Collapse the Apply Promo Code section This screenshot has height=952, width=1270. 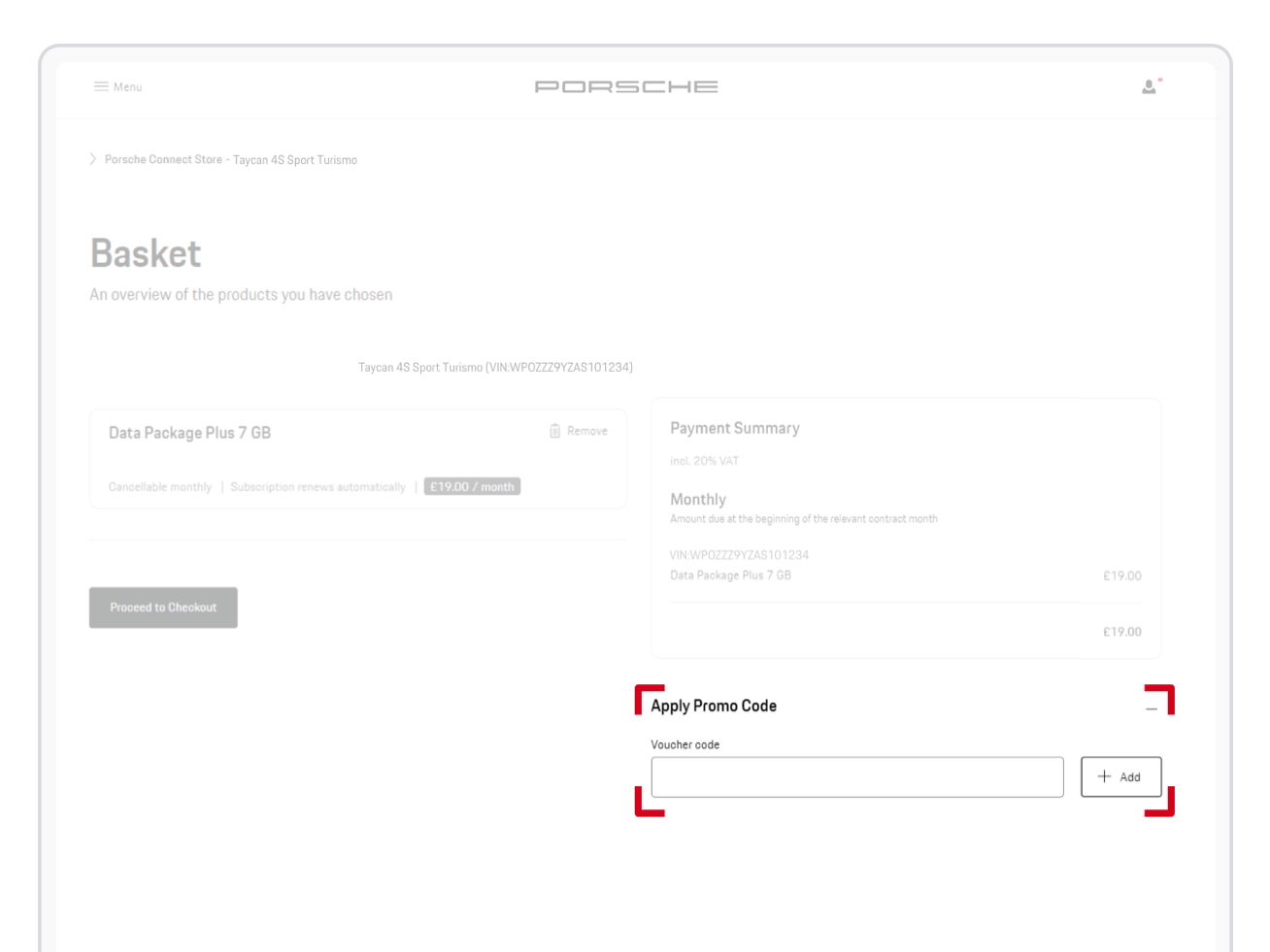pos(1153,710)
